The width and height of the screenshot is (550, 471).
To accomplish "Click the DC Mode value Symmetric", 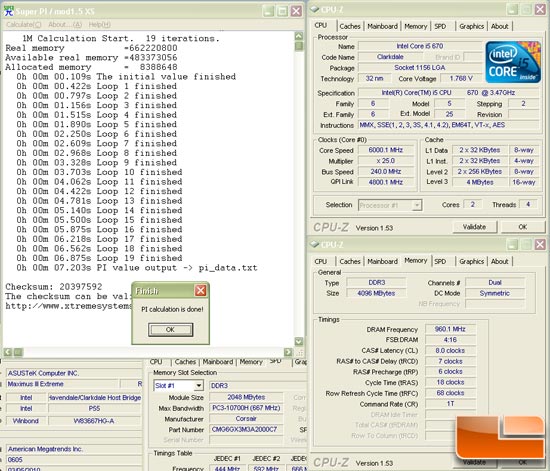I will pos(495,293).
